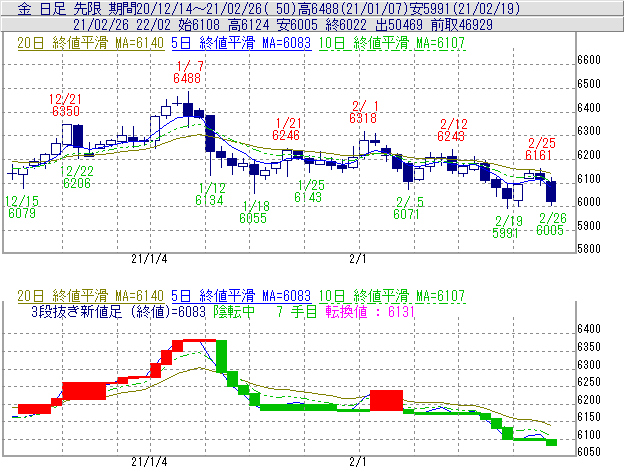Click the 2/1 date under 新値足 chart

pos(358,462)
